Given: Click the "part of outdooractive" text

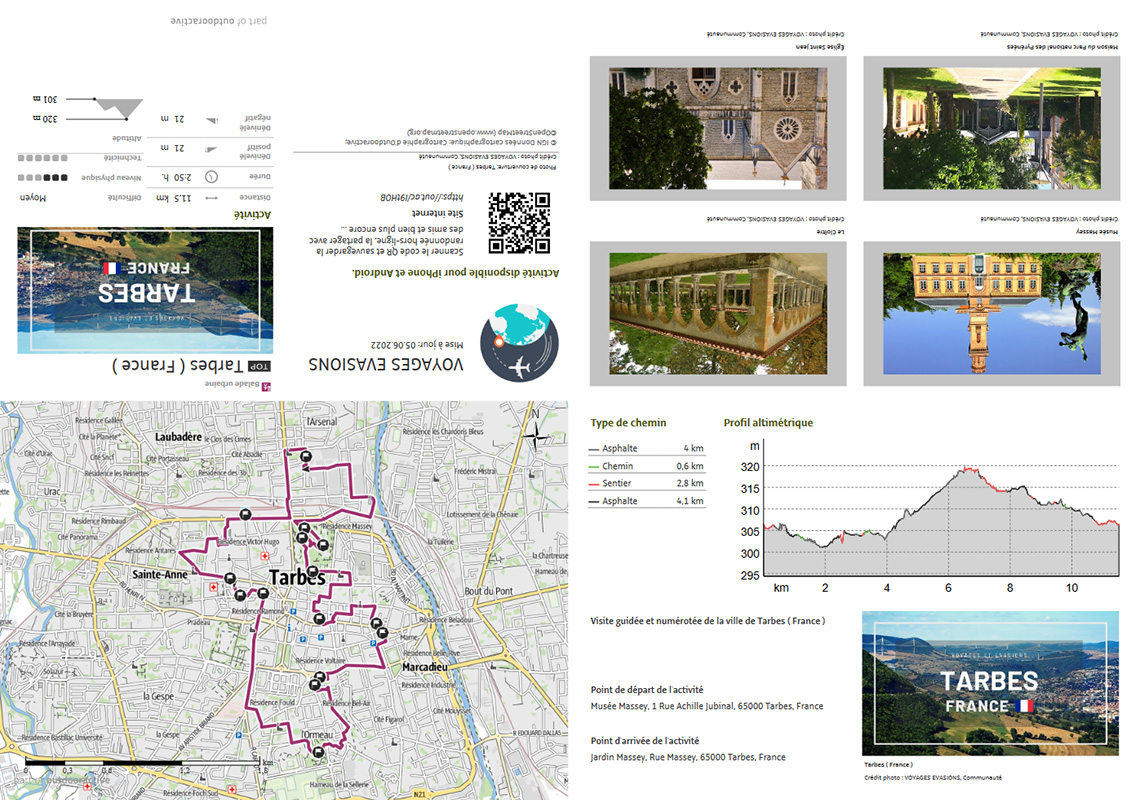Looking at the screenshot, I should 219,20.
